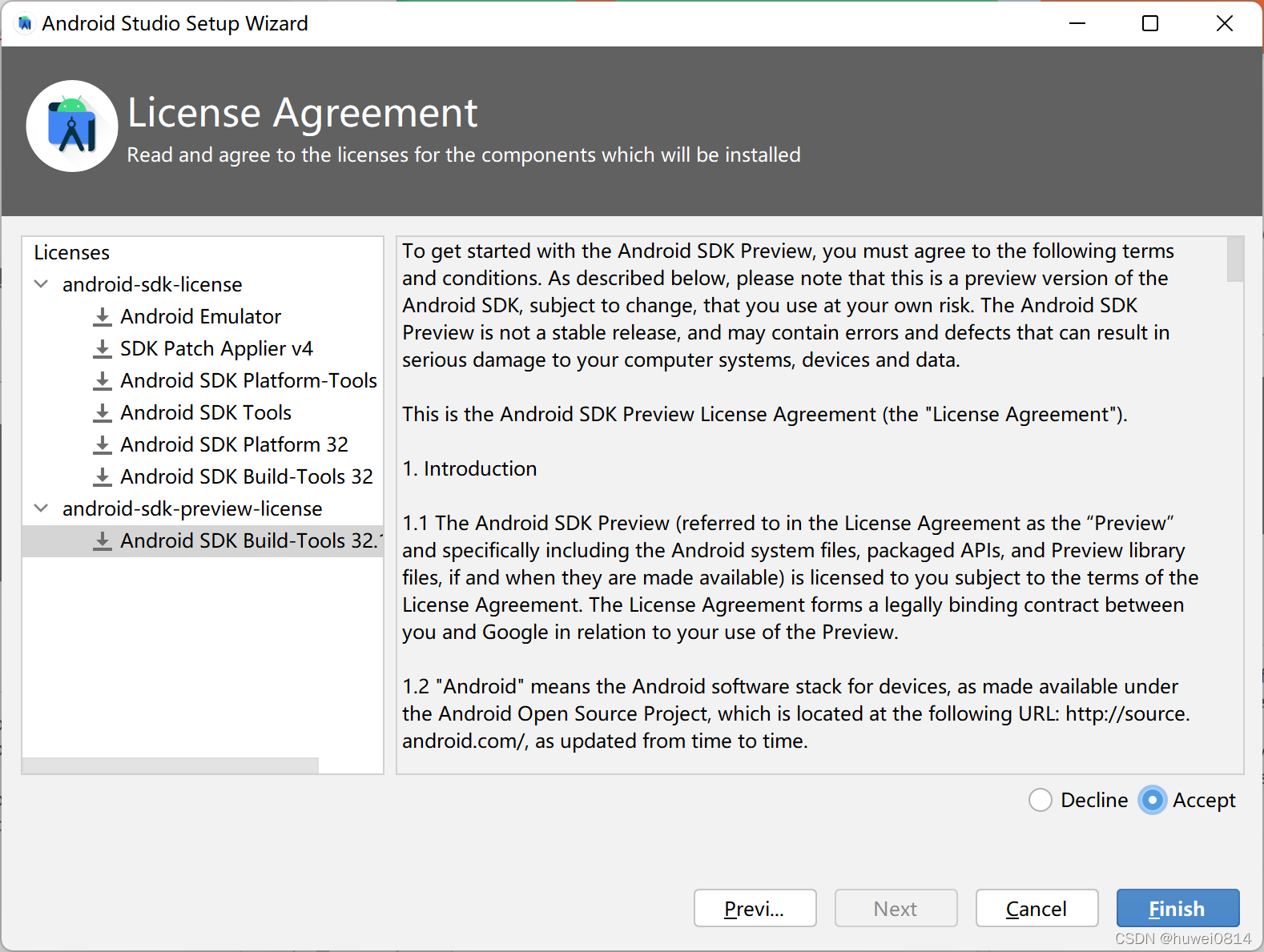This screenshot has height=952, width=1264.
Task: Select Android SDK Build-Tools 32 entry
Action: click(x=247, y=476)
